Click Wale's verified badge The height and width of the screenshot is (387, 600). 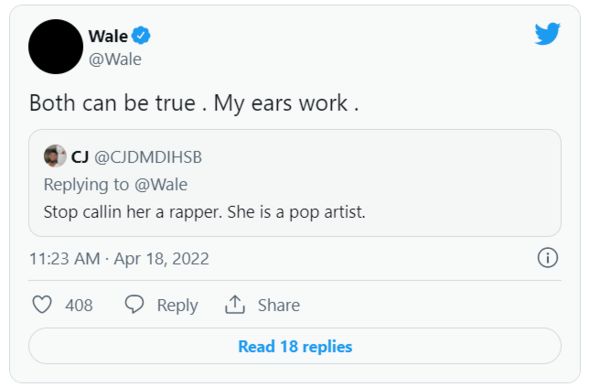click(x=141, y=36)
